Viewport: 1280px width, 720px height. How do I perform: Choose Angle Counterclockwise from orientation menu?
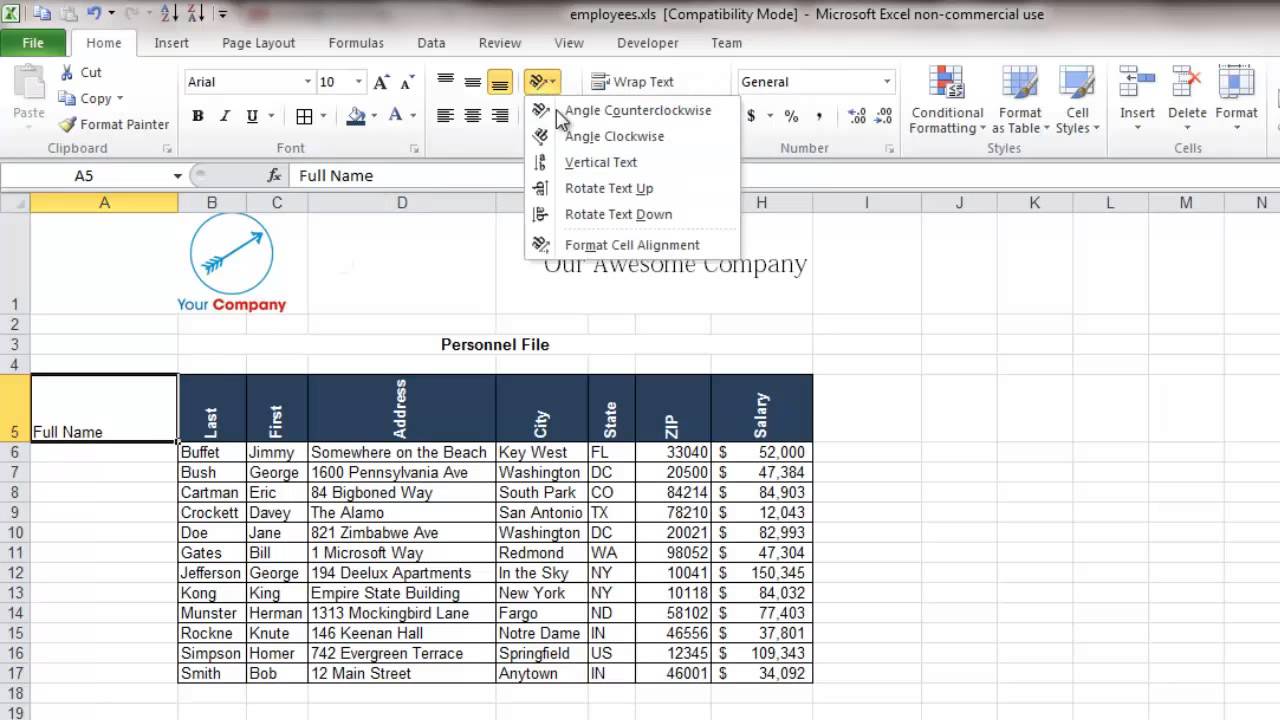632,110
